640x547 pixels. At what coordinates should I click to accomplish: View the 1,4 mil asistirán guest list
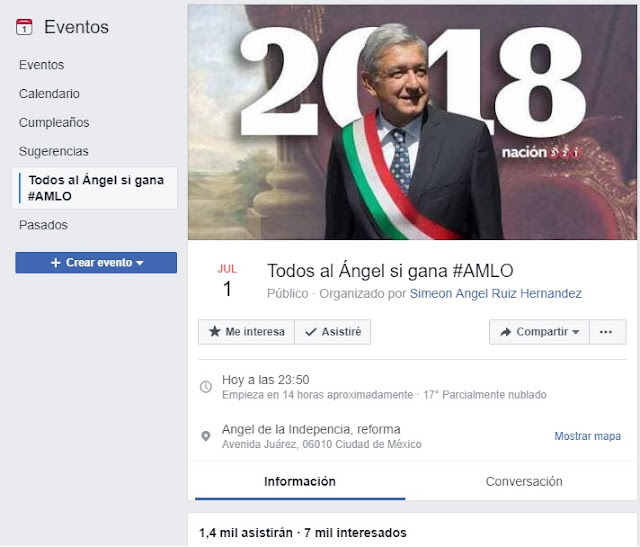click(246, 533)
